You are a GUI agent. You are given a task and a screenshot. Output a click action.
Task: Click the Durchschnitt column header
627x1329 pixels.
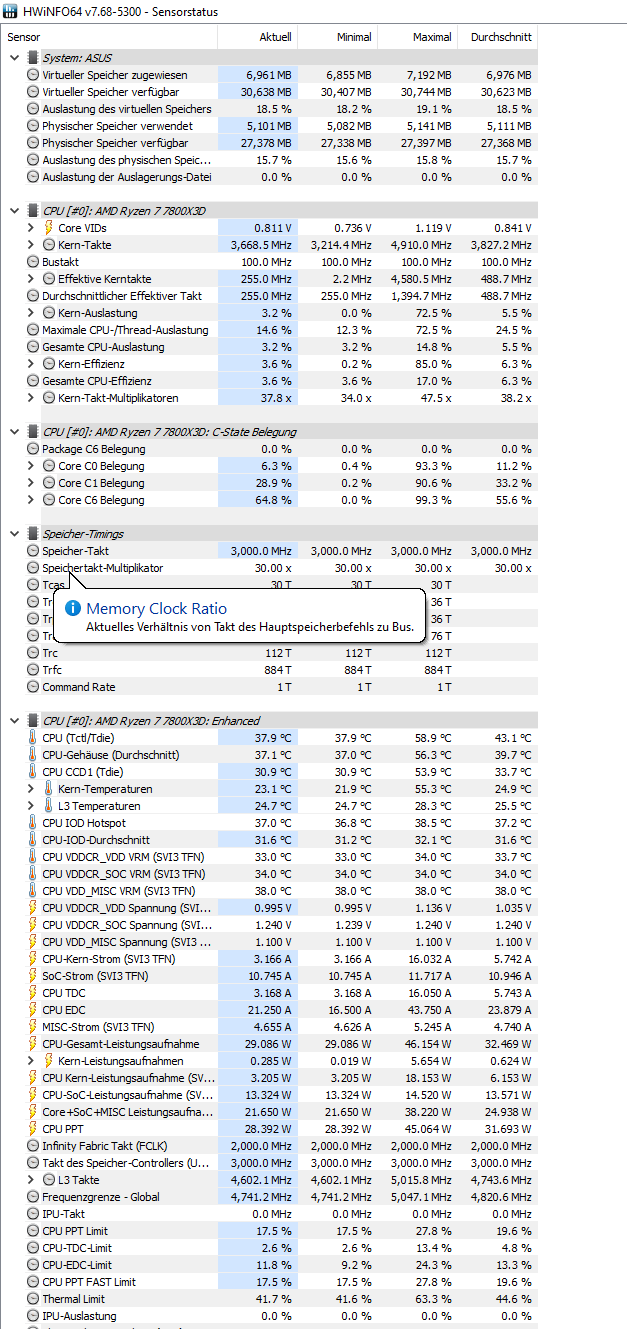tap(497, 37)
